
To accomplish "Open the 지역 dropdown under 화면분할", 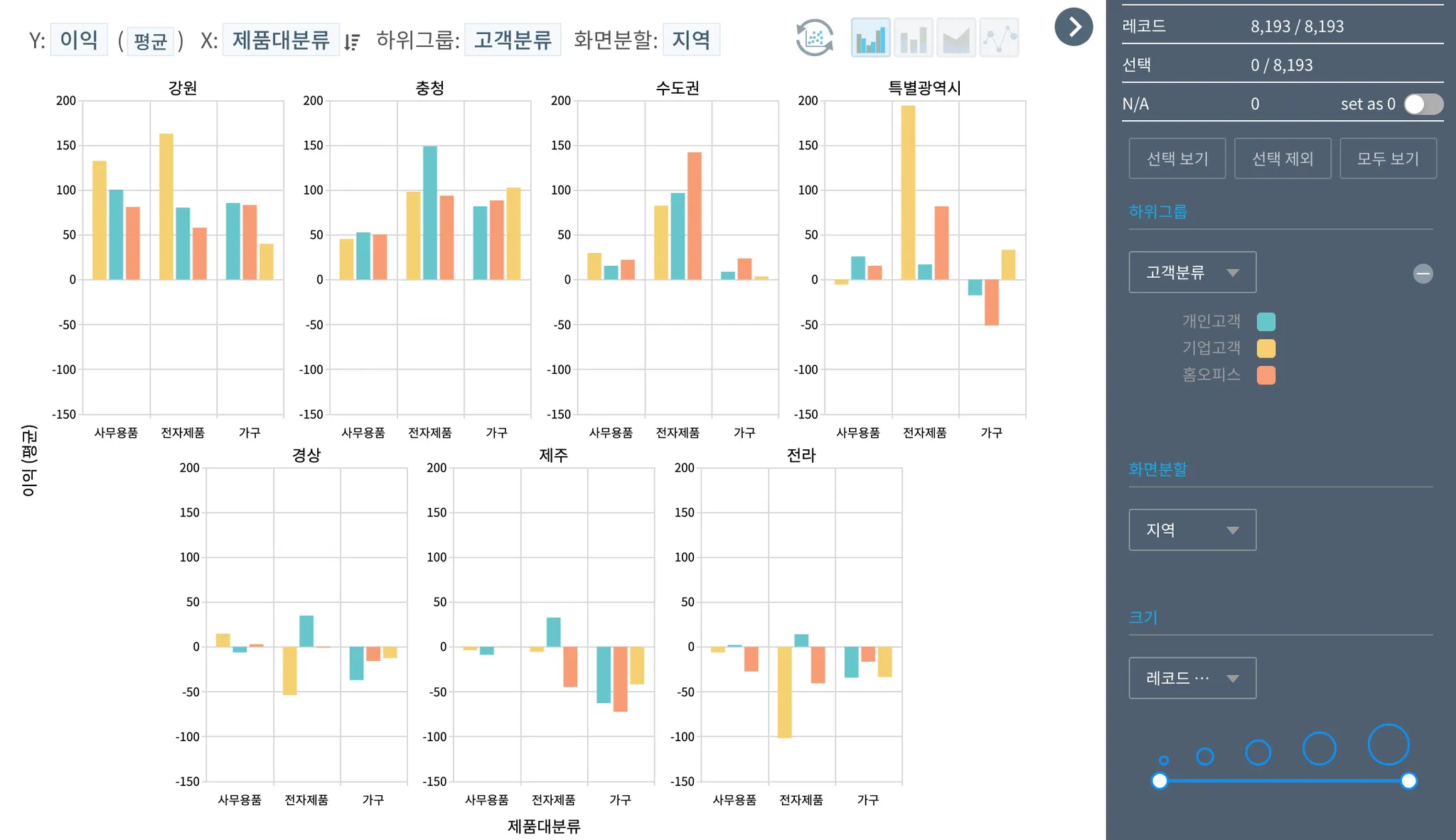I will click(x=1192, y=530).
